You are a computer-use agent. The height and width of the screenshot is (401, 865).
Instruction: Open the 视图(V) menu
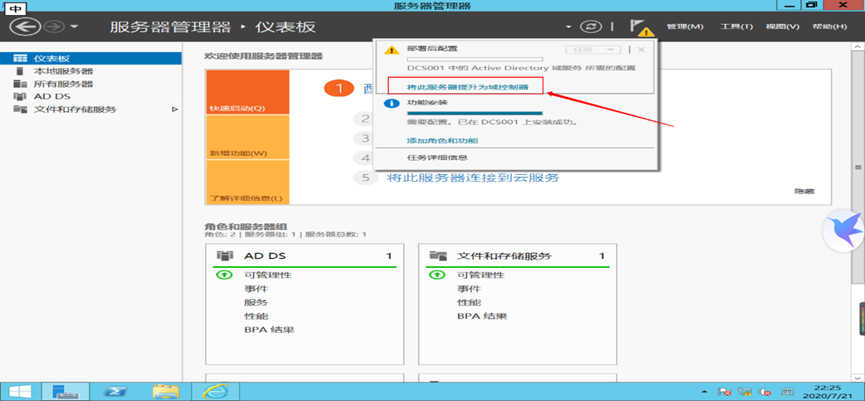point(782,26)
